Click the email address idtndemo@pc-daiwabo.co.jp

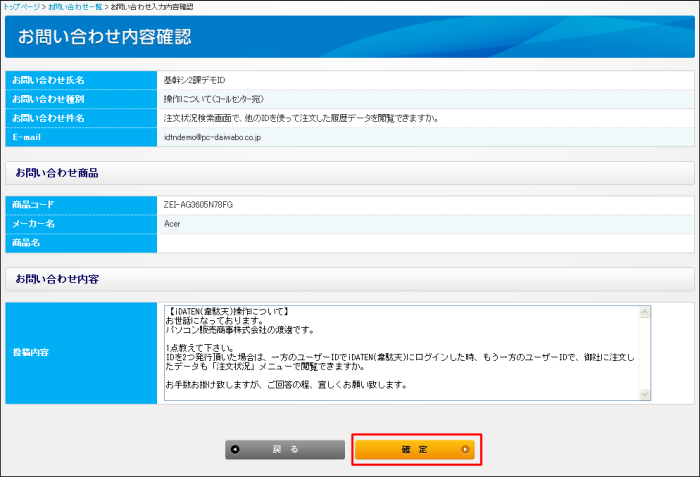[212, 137]
